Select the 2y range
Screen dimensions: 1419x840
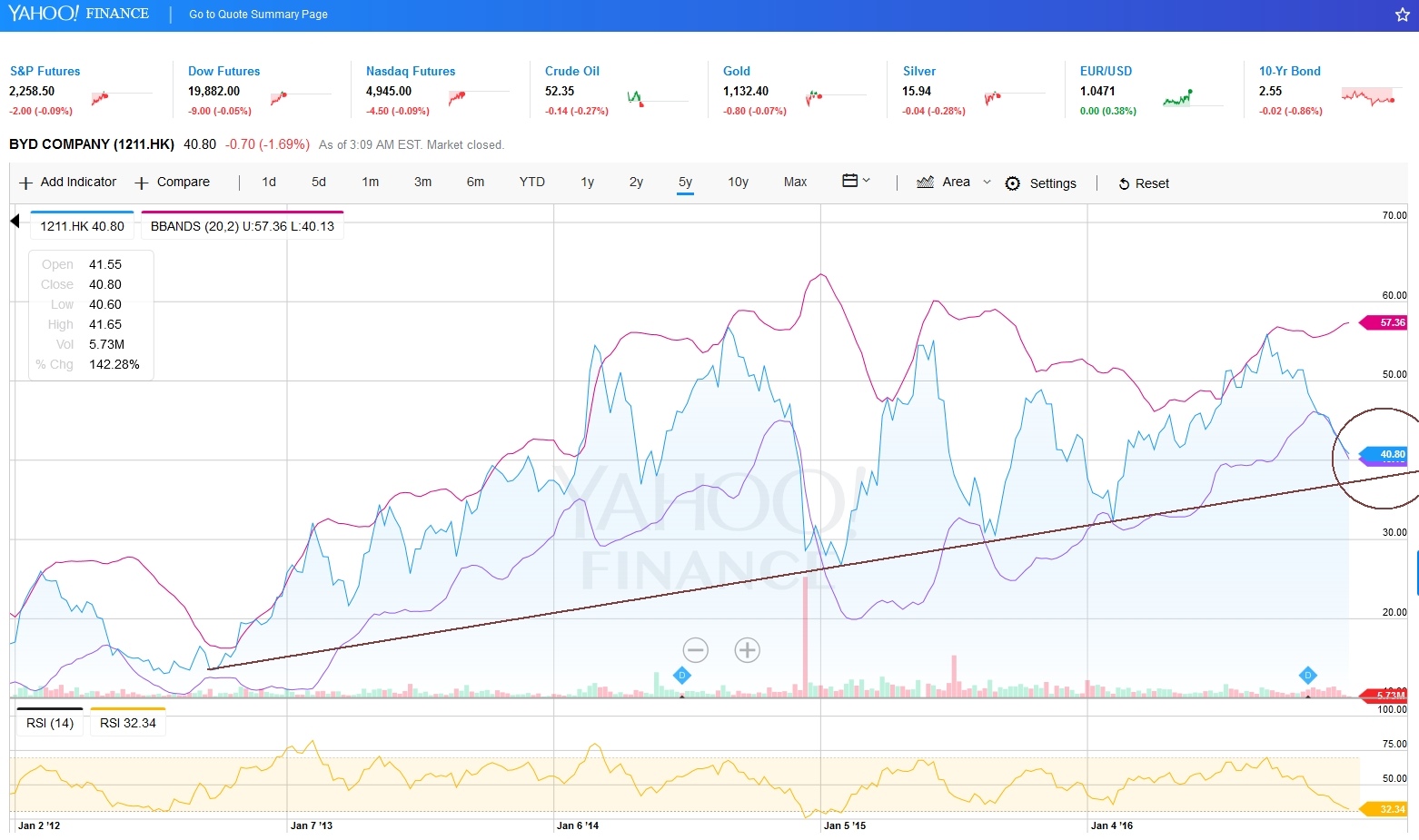pos(636,182)
